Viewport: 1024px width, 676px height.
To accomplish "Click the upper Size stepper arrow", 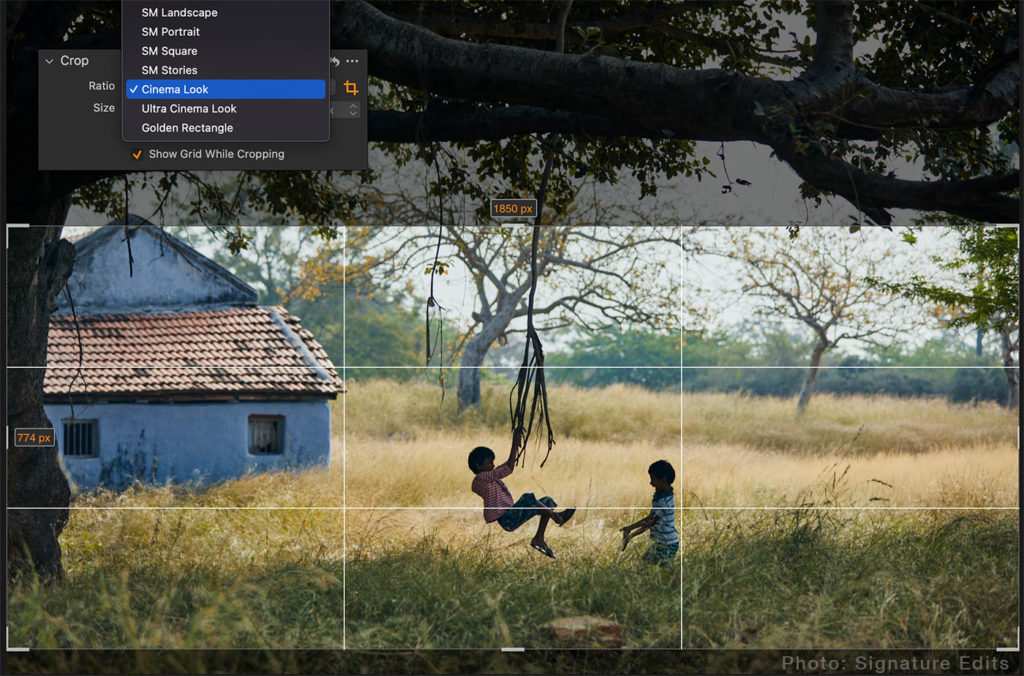I will 354,107.
